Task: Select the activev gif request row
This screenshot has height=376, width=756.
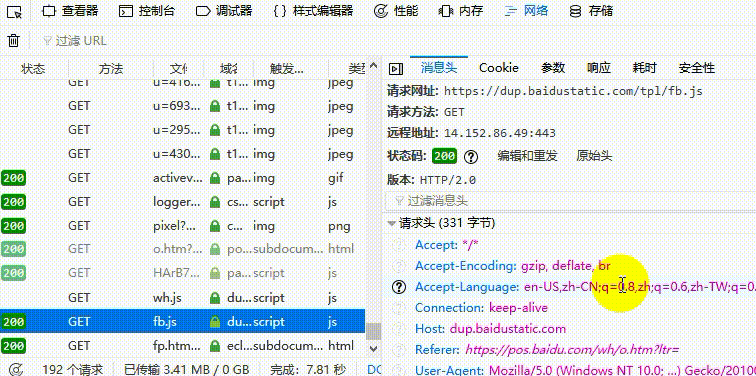Action: [182, 178]
